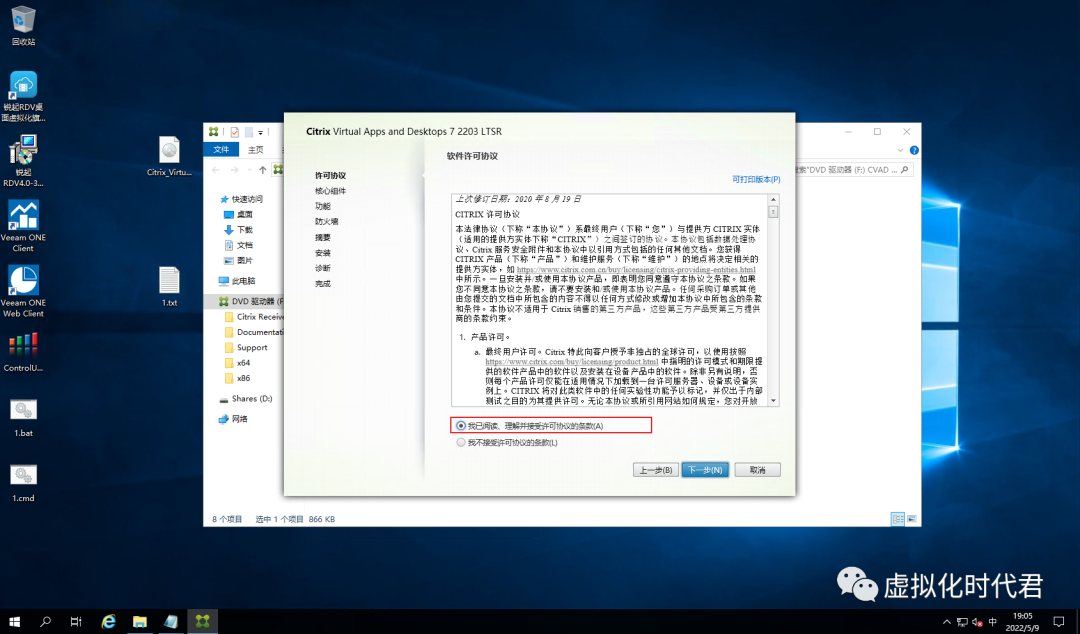Select the ControlU... desktop icon
This screenshot has height=634, width=1080.
[x=23, y=351]
